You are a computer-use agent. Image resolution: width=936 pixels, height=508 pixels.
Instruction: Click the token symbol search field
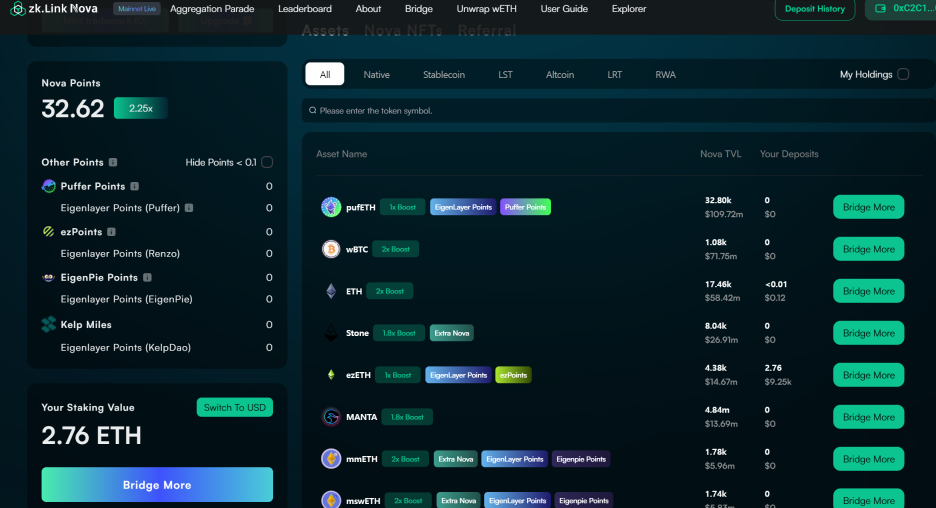[618, 110]
